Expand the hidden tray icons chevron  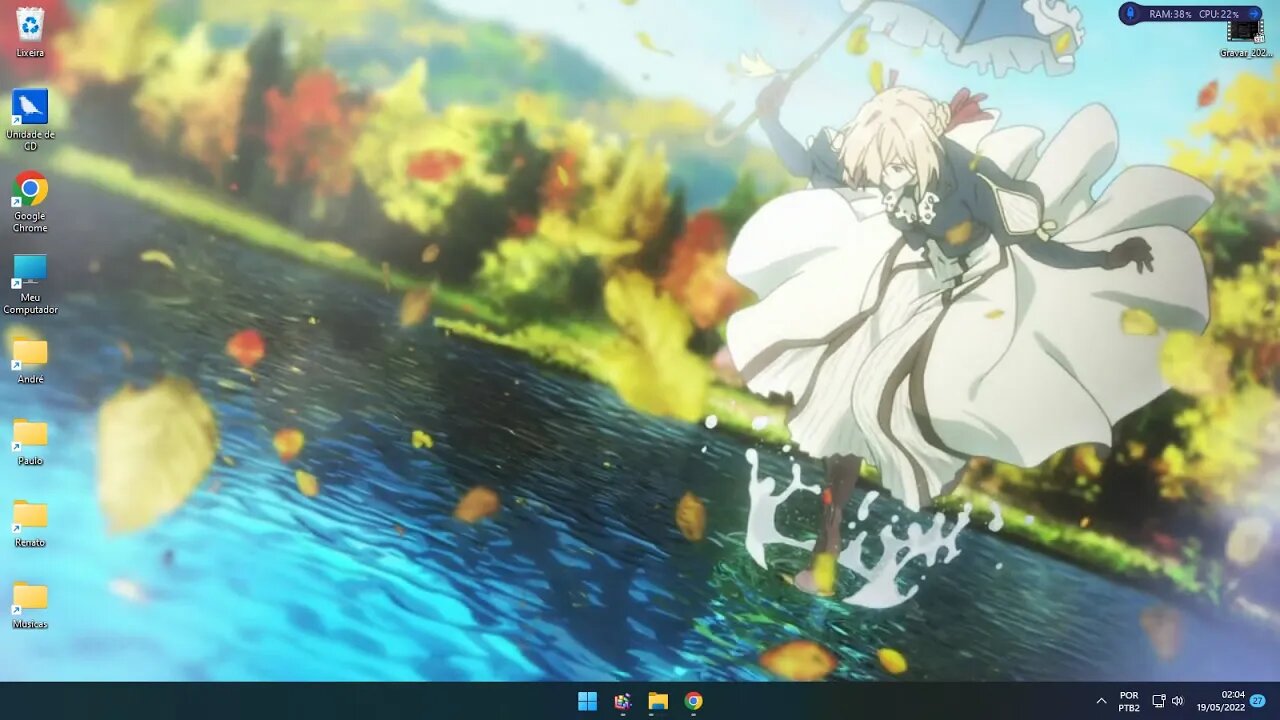1101,701
